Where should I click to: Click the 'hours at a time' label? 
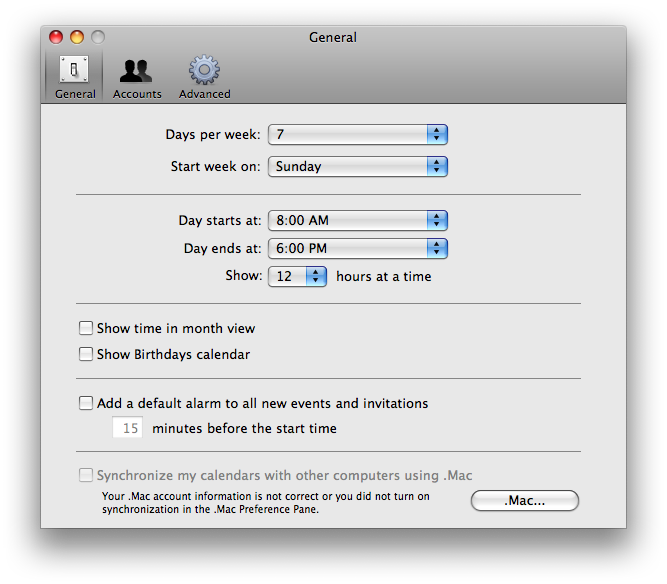tap(384, 276)
